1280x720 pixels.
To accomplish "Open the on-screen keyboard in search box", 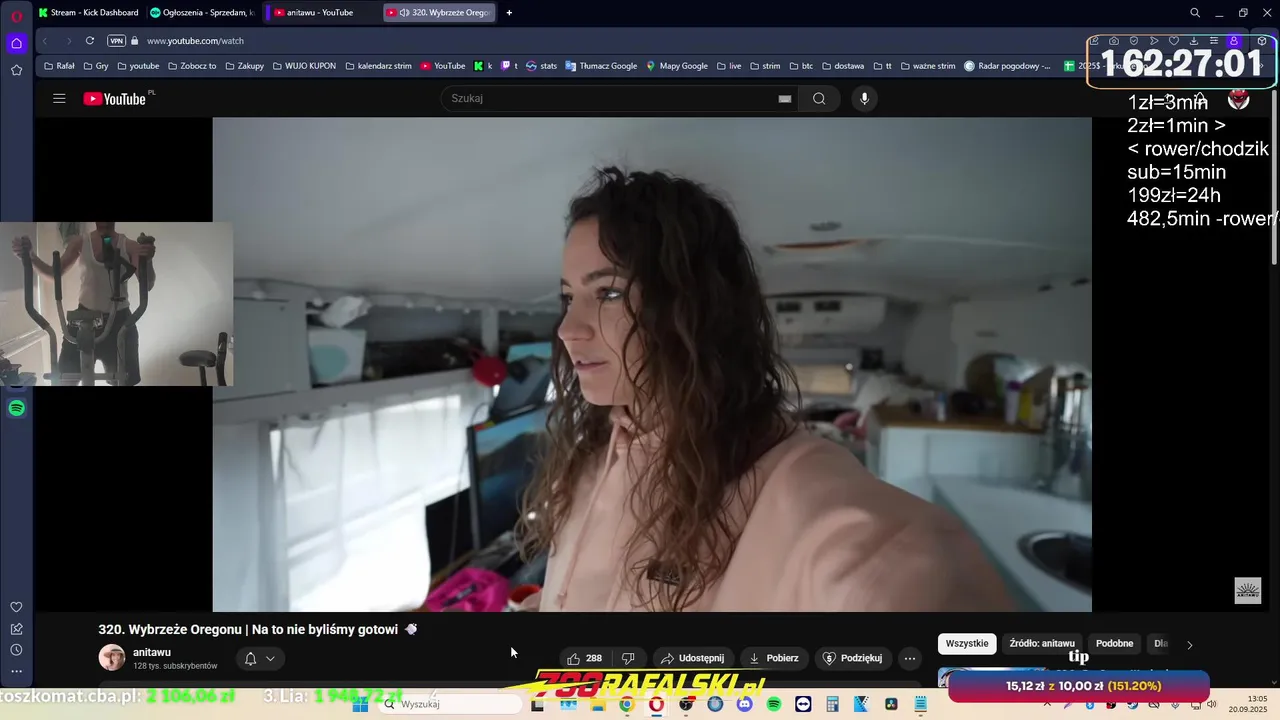I will point(785,98).
